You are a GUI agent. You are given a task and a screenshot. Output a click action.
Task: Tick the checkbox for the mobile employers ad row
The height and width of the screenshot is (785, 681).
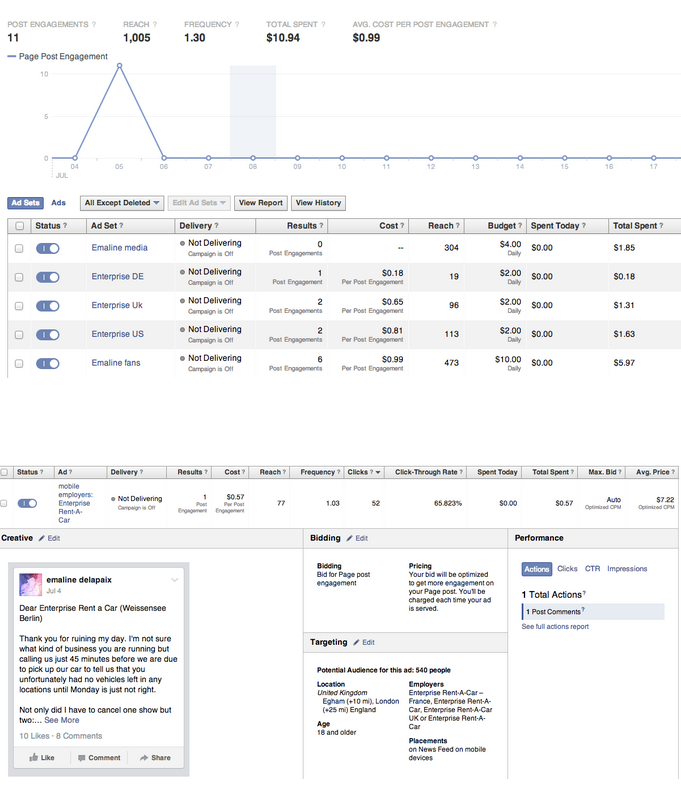coord(4,503)
